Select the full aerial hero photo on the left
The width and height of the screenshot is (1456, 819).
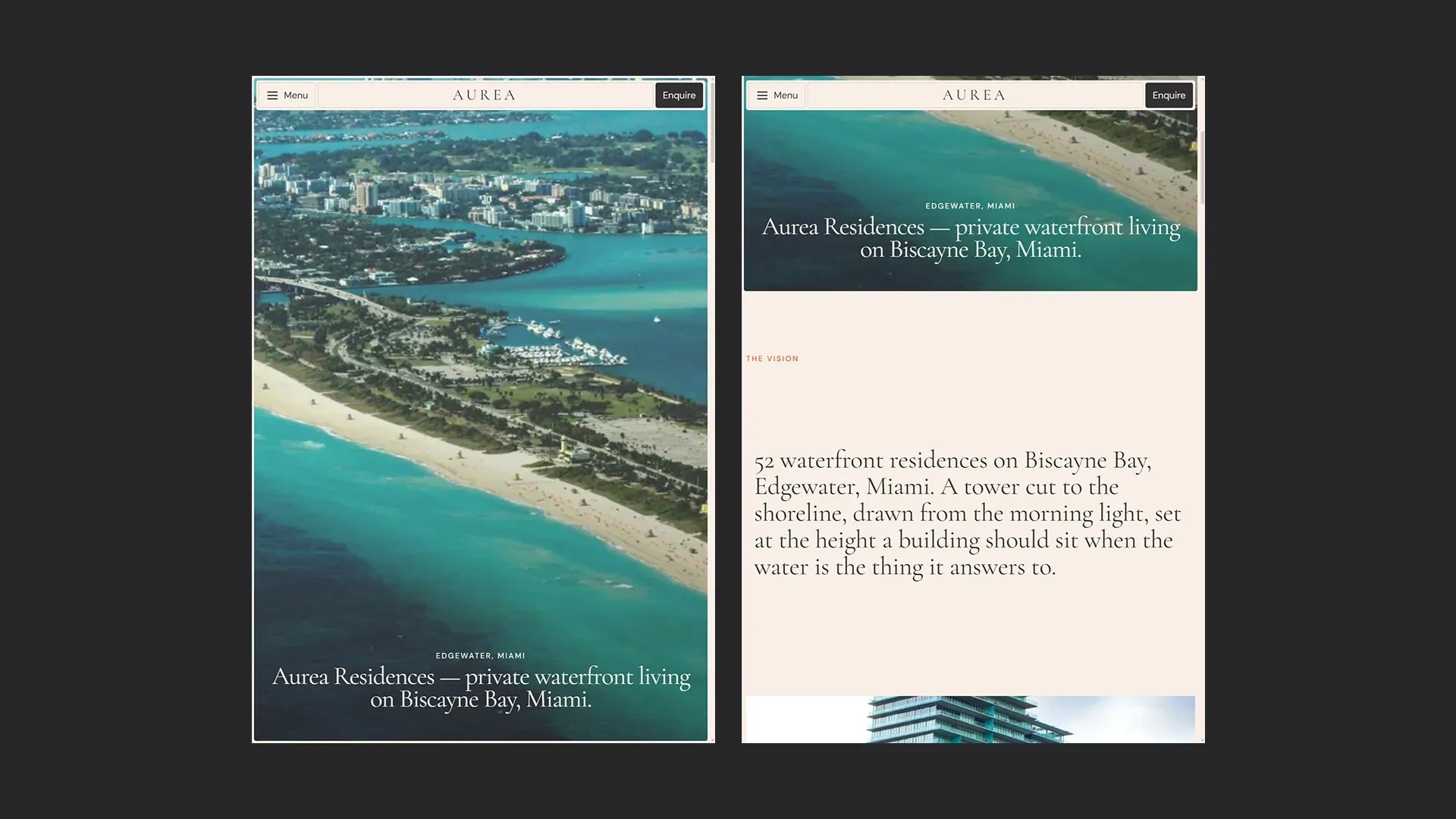coord(481,425)
